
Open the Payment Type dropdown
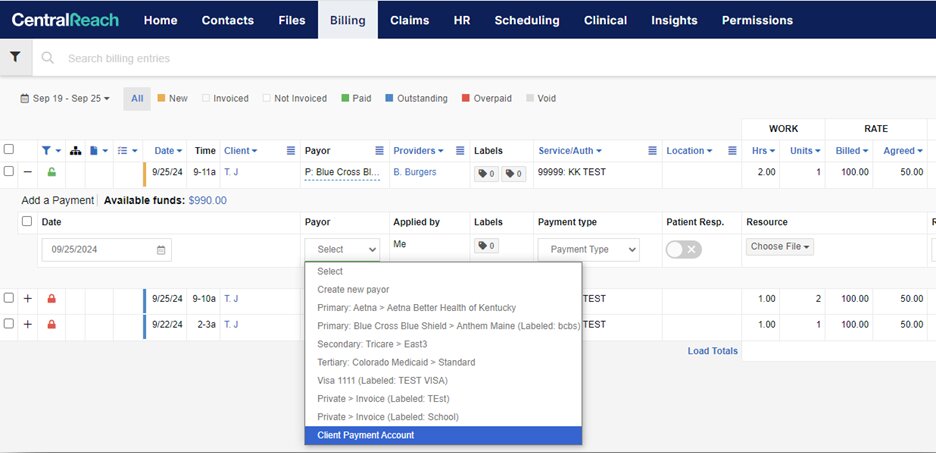click(x=588, y=249)
